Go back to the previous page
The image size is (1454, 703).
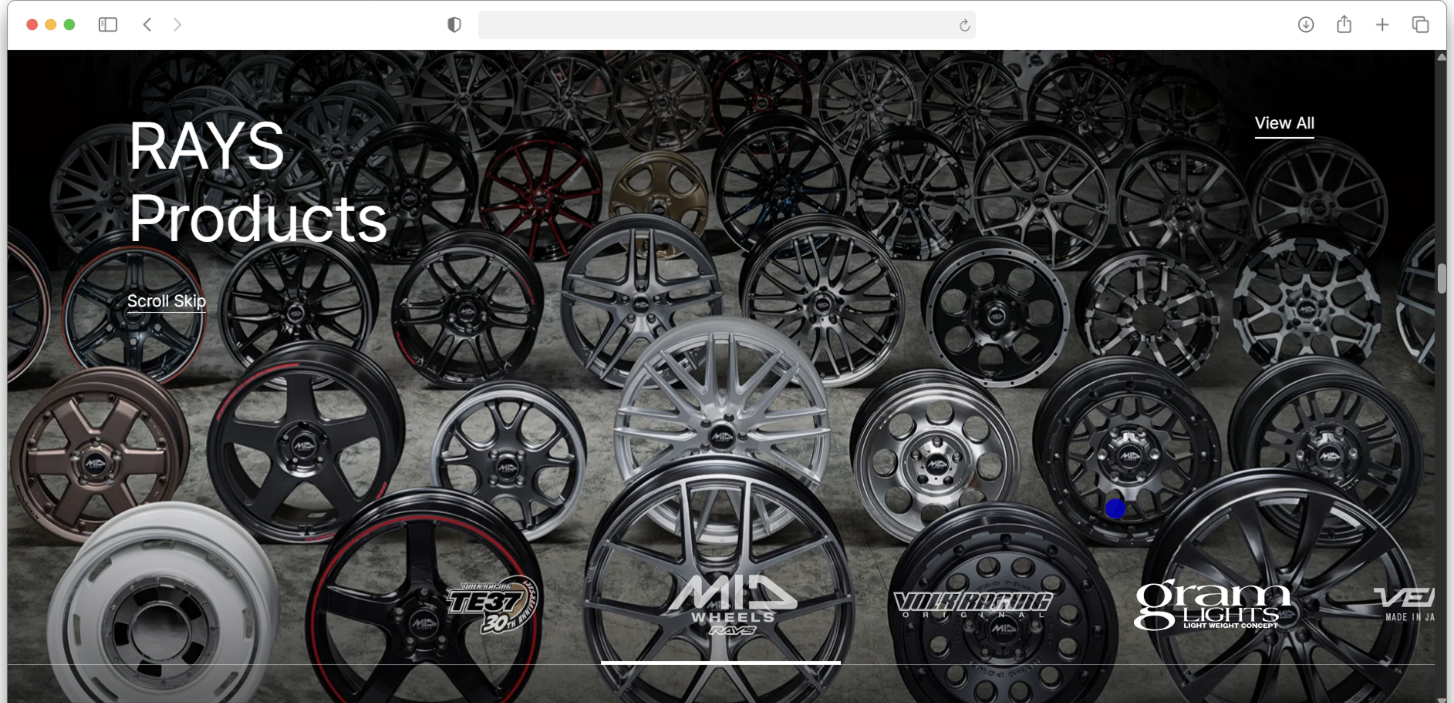147,25
